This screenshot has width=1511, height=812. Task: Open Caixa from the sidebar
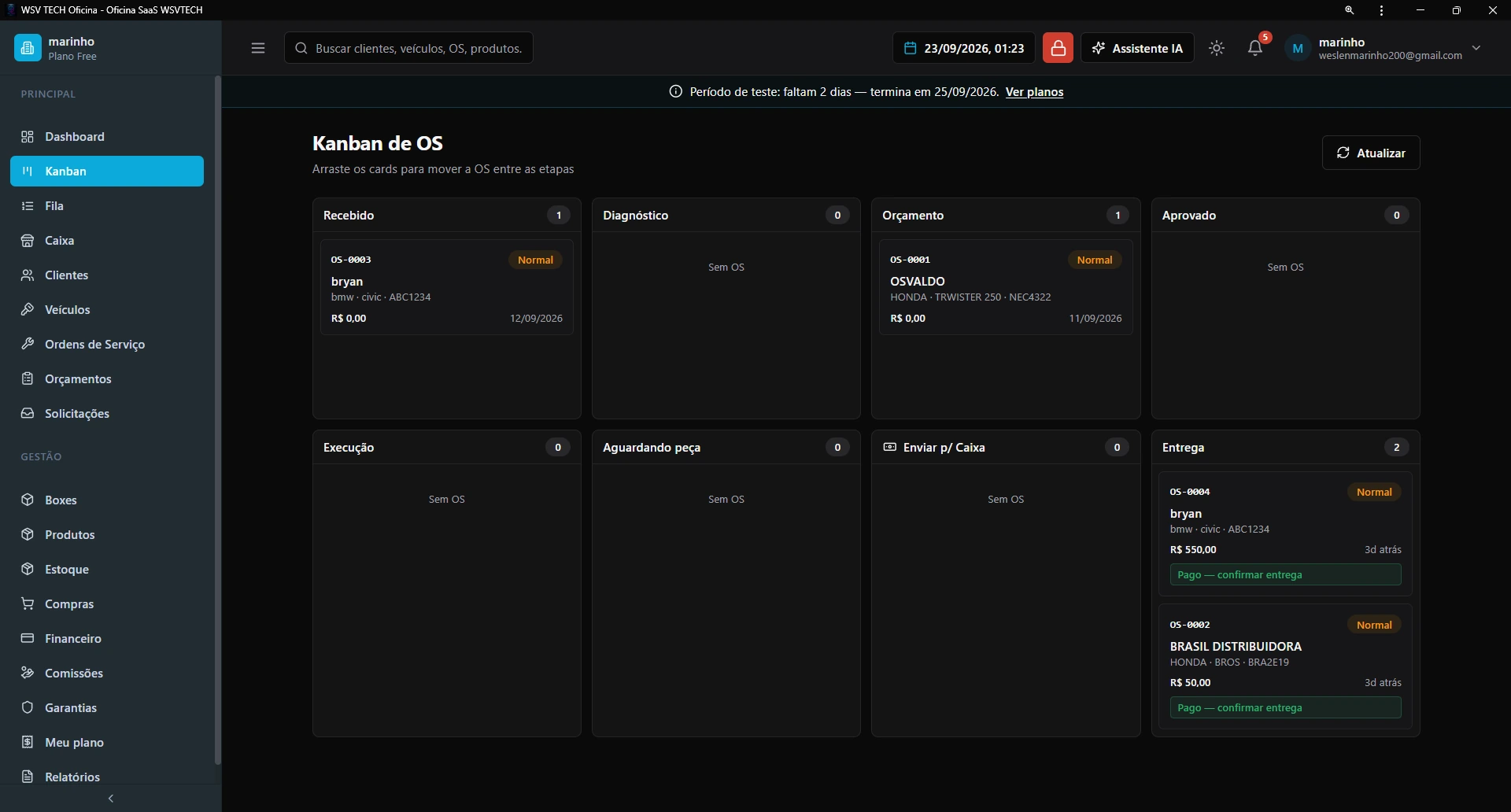pos(107,241)
